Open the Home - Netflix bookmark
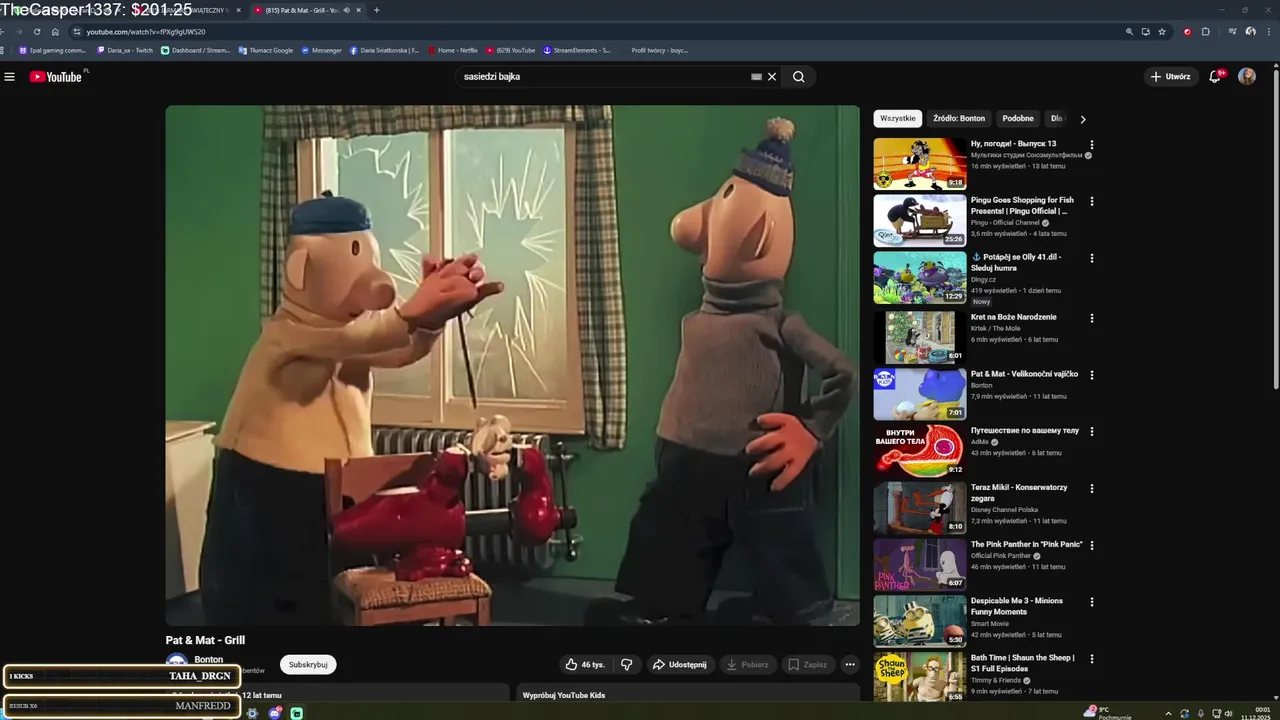 tap(453, 50)
